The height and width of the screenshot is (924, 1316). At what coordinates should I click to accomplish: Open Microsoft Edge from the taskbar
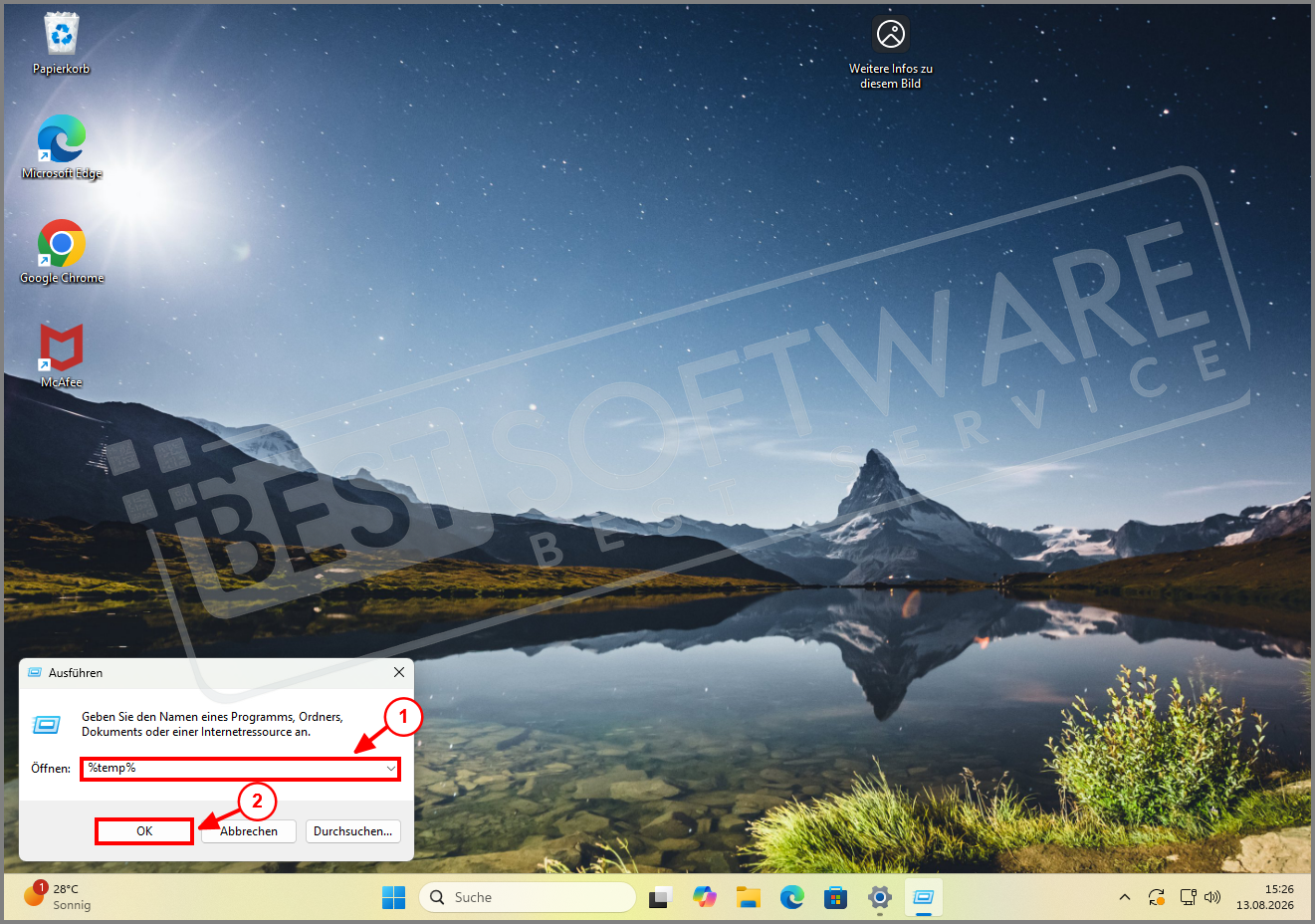pyautogui.click(x=792, y=898)
